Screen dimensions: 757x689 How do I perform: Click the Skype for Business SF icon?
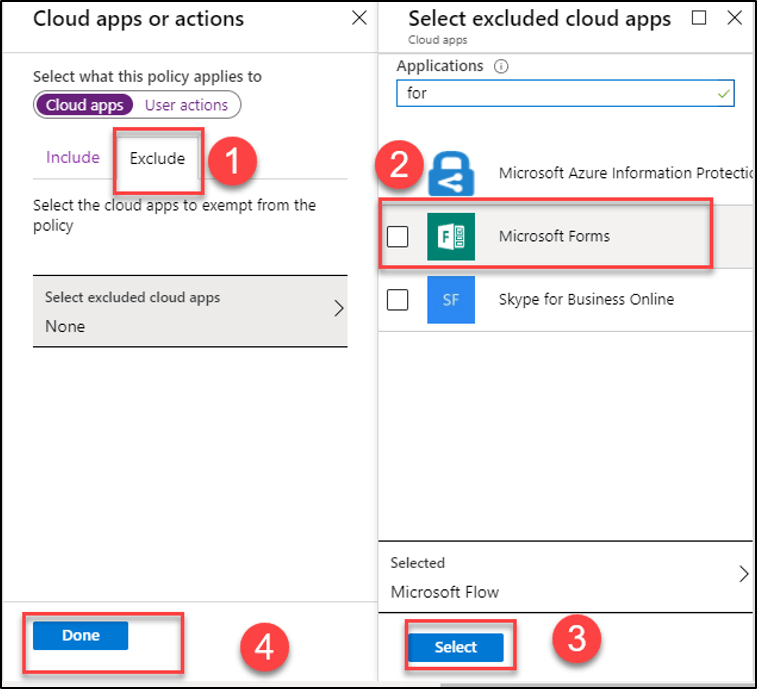point(450,299)
